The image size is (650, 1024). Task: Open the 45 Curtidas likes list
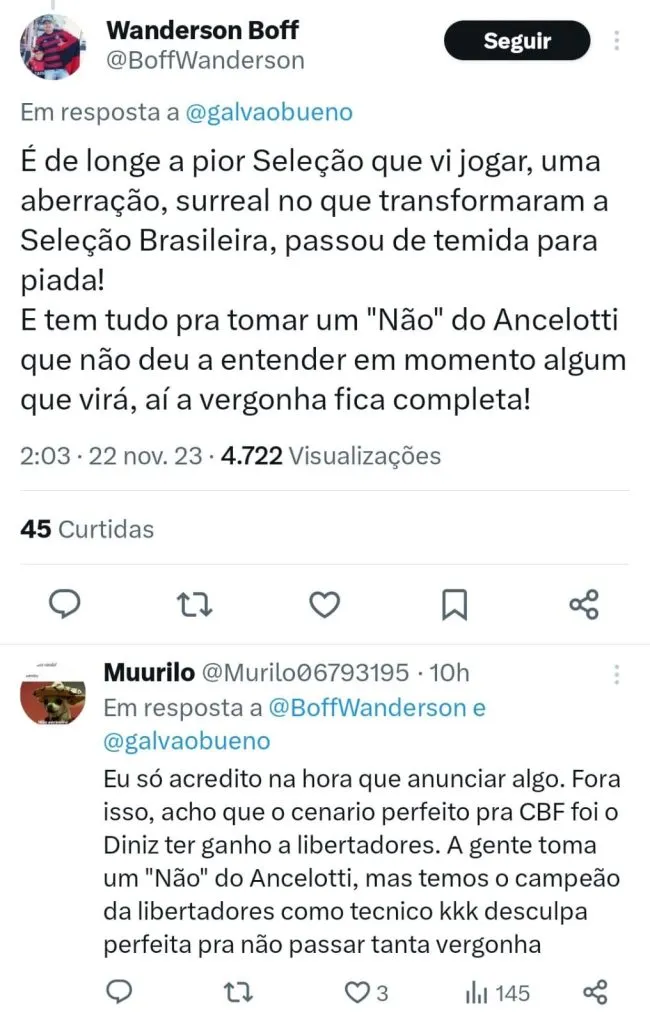point(87,529)
